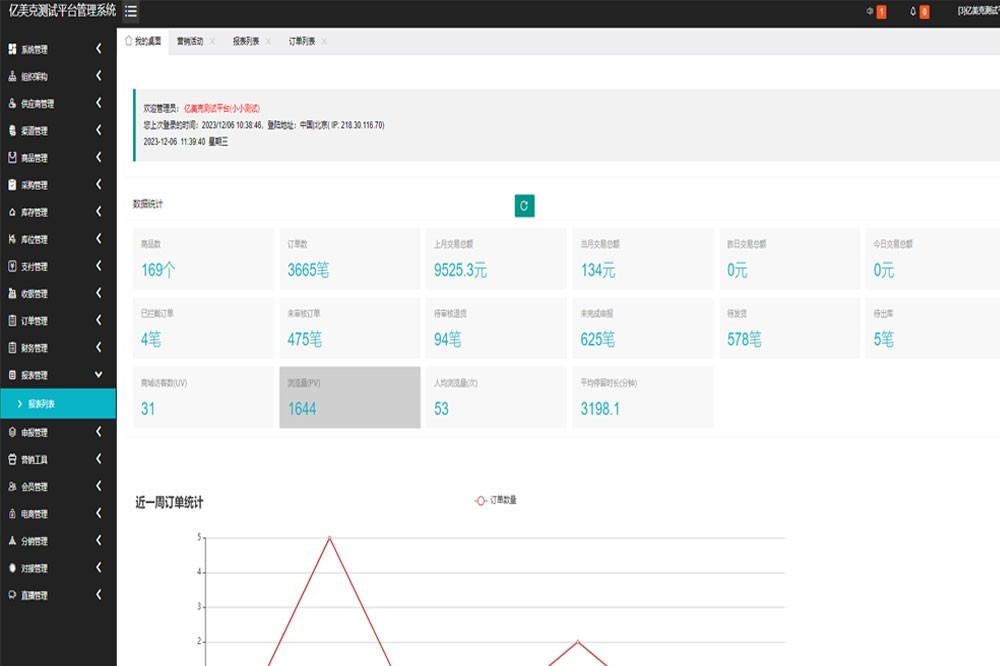Open the bell notifications icon in header

click(x=913, y=12)
